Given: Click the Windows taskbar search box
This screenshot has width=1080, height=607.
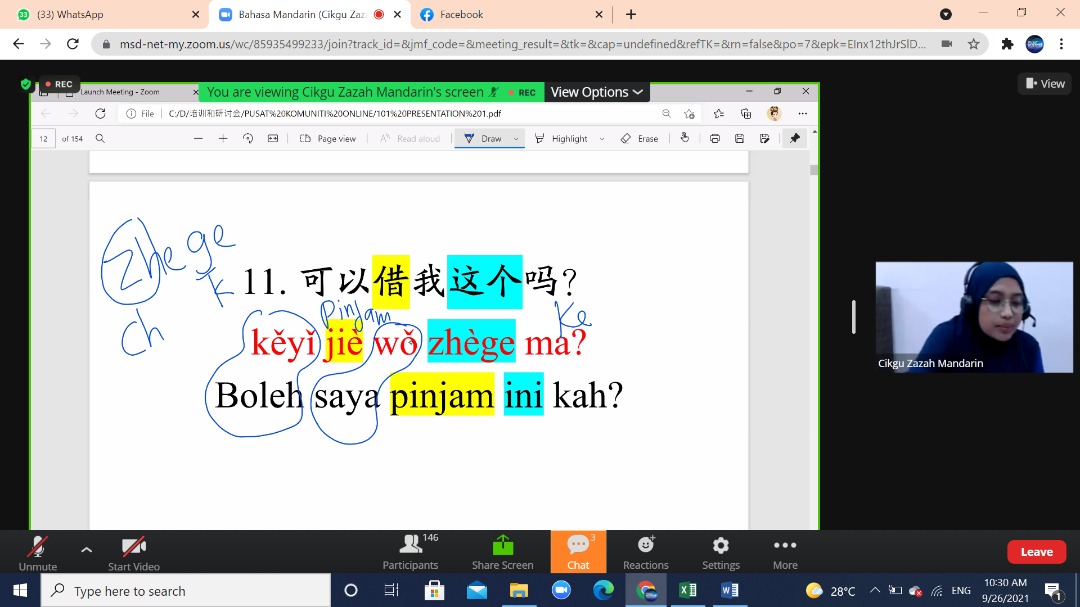Looking at the screenshot, I should (x=185, y=591).
